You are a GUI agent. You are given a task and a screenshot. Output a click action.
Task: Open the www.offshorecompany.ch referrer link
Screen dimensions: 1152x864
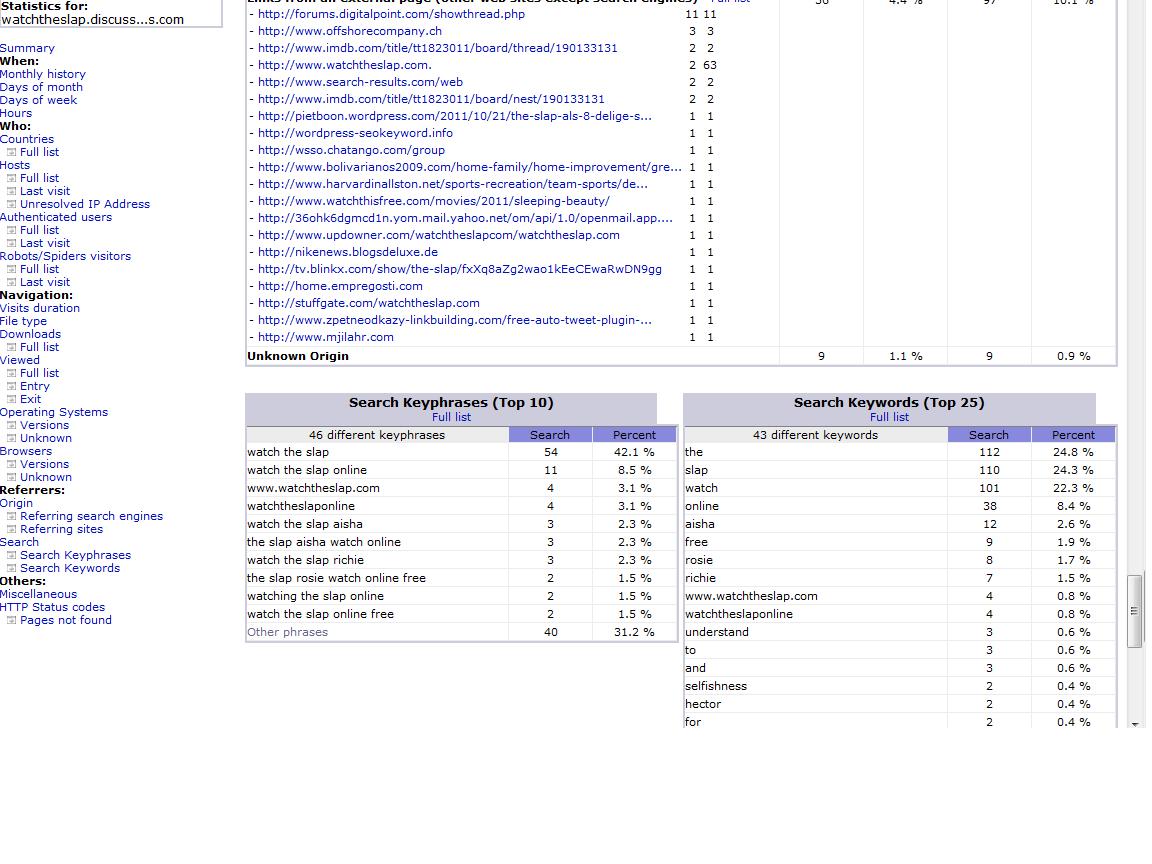[x=350, y=31]
